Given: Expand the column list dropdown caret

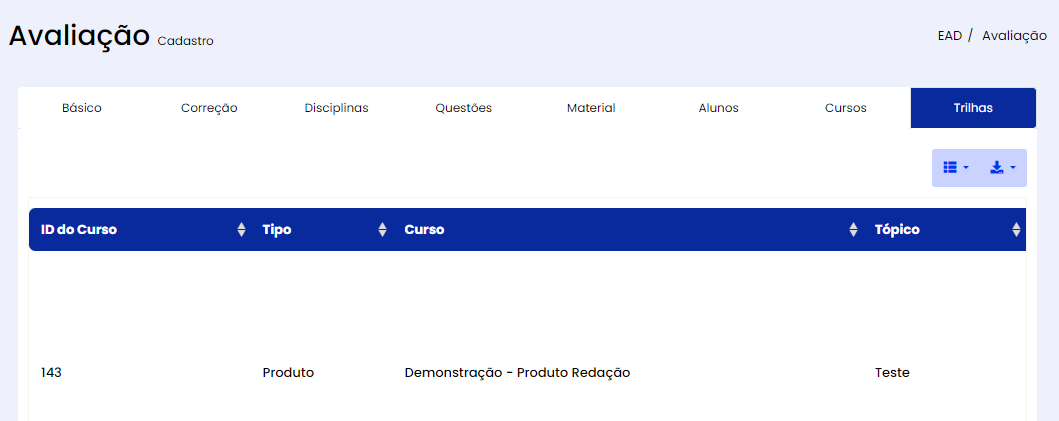Looking at the screenshot, I should (x=966, y=168).
